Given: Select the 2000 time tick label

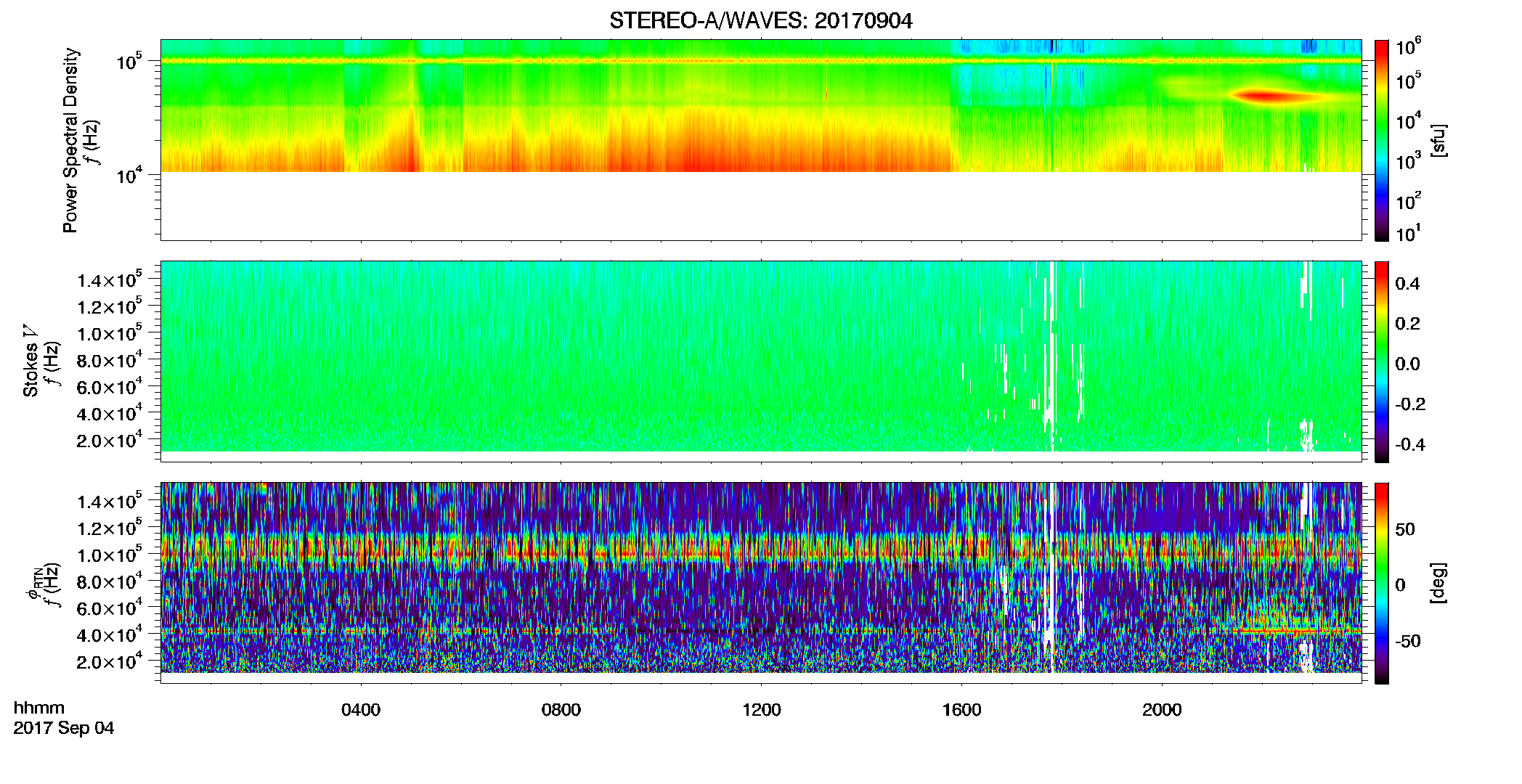Looking at the screenshot, I should 1163,710.
